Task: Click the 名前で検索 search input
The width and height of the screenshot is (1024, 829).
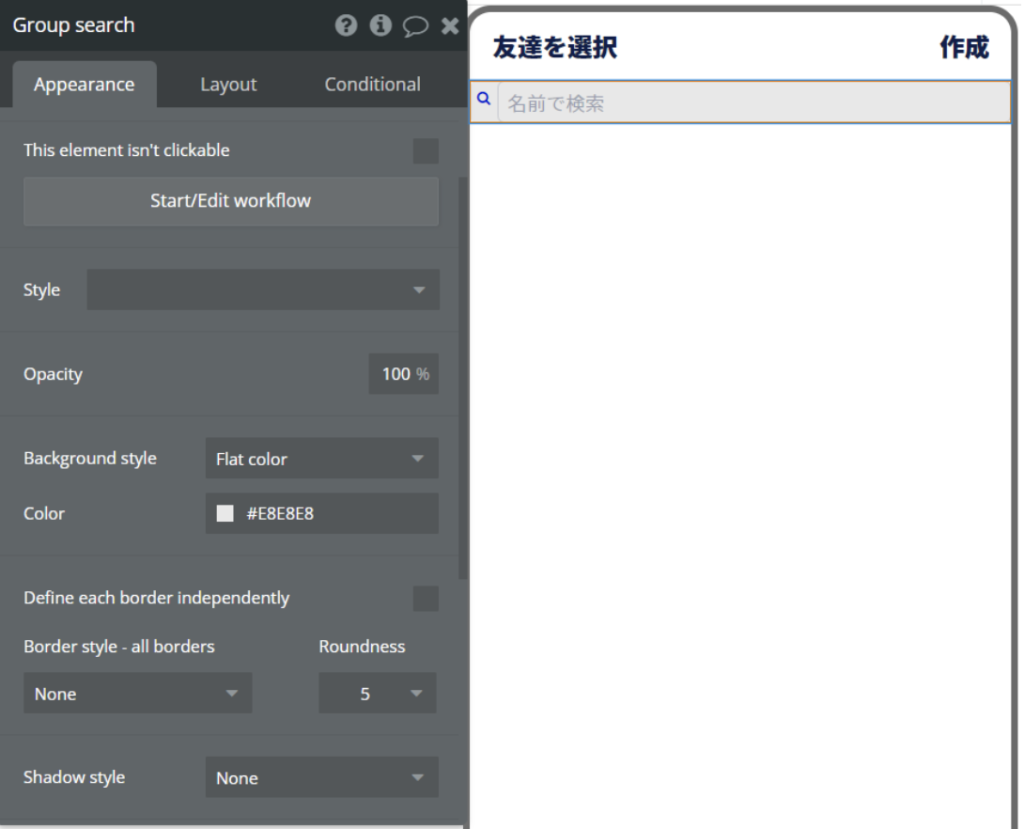Action: pyautogui.click(x=754, y=103)
